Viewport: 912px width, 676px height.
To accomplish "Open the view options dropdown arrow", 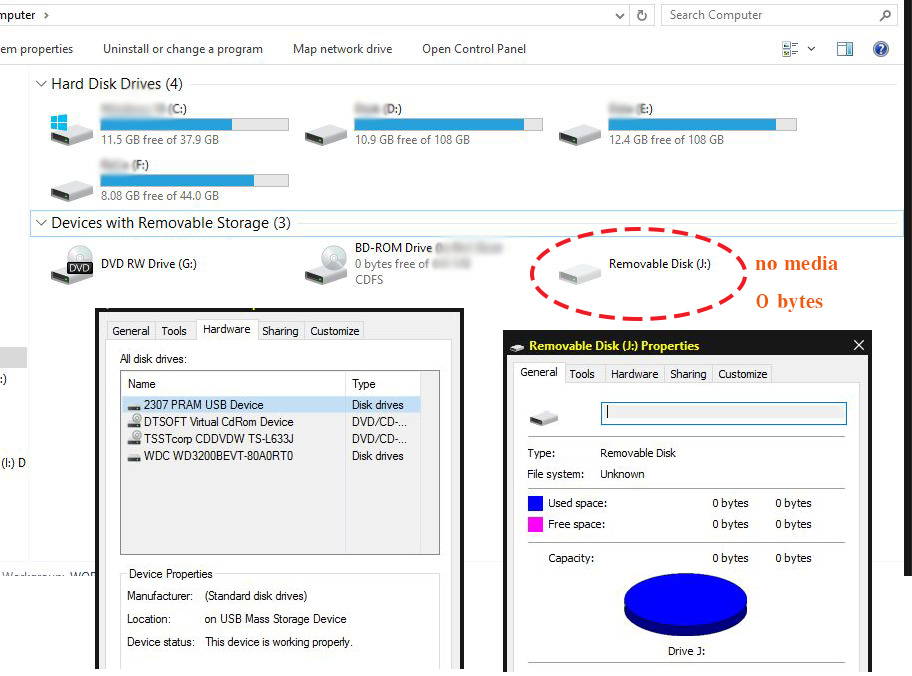I will (x=811, y=49).
